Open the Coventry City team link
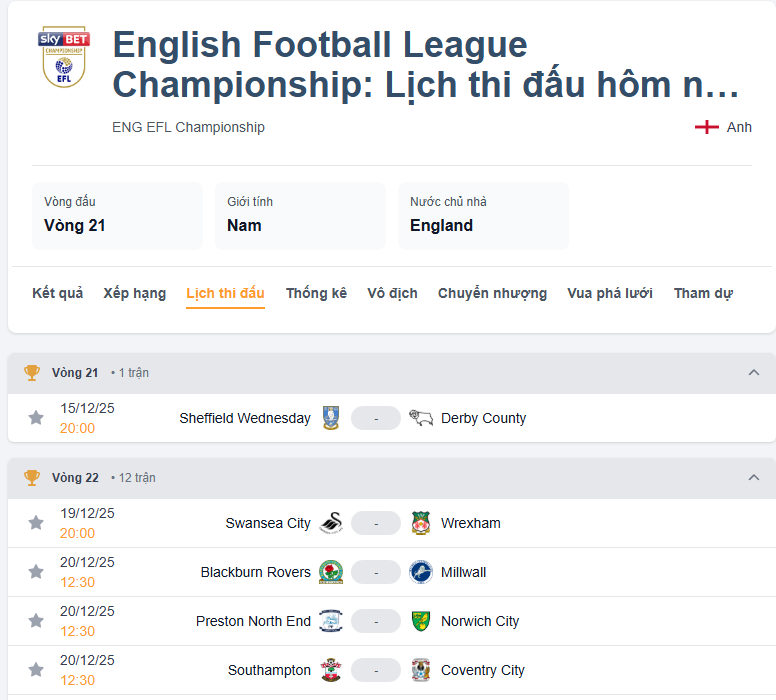This screenshot has width=776, height=700. (x=483, y=670)
